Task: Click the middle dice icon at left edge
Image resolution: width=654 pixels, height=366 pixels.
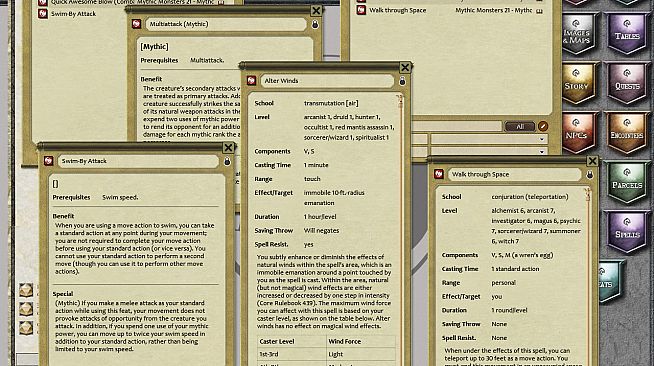Action: (x=26, y=309)
